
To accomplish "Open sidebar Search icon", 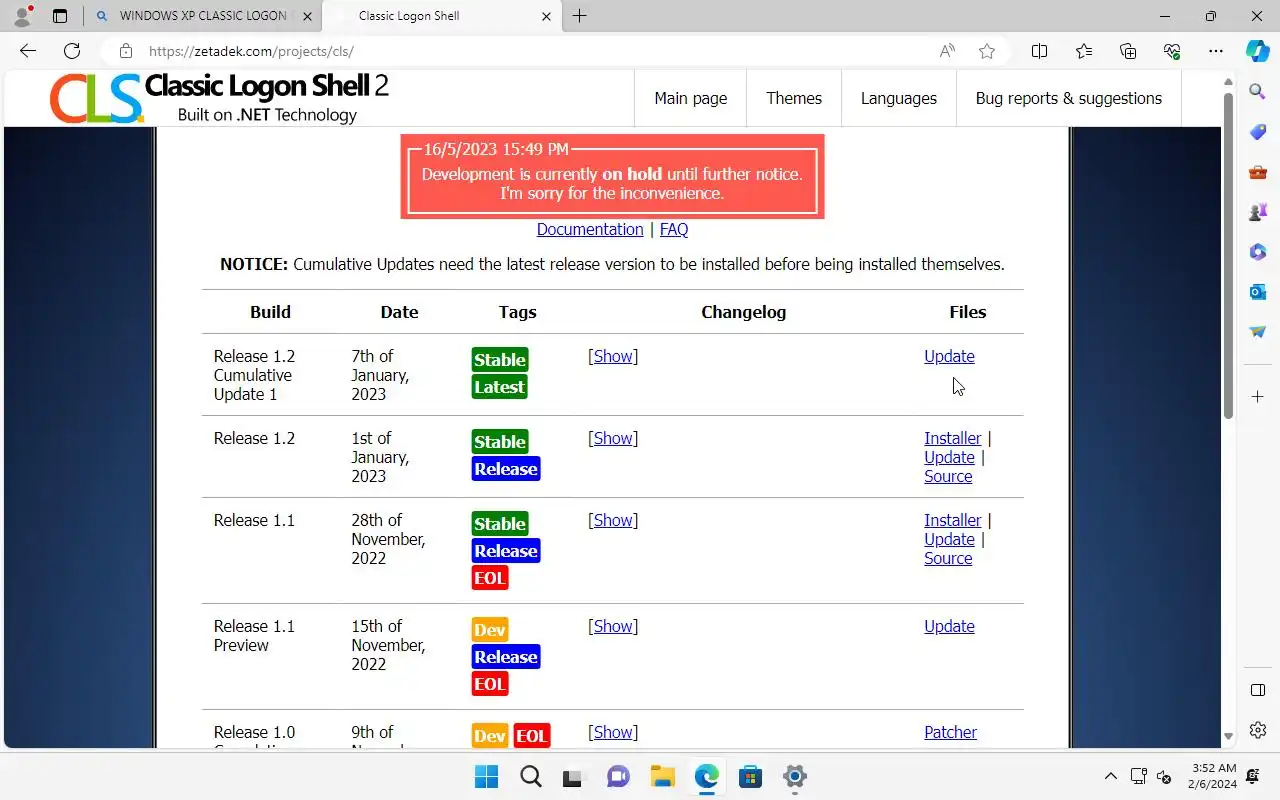I will [x=1258, y=92].
